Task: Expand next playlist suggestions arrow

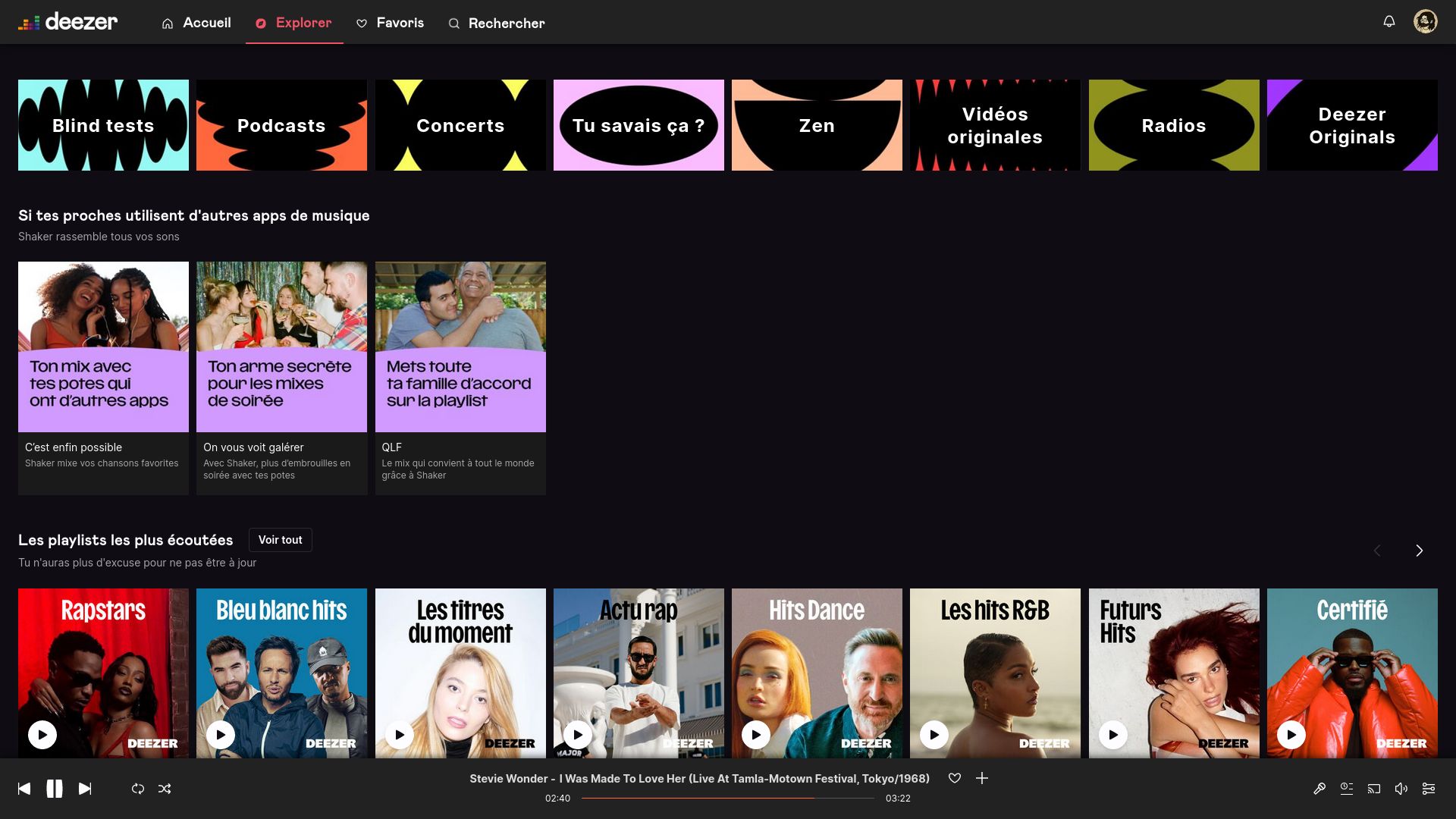Action: tap(1418, 551)
